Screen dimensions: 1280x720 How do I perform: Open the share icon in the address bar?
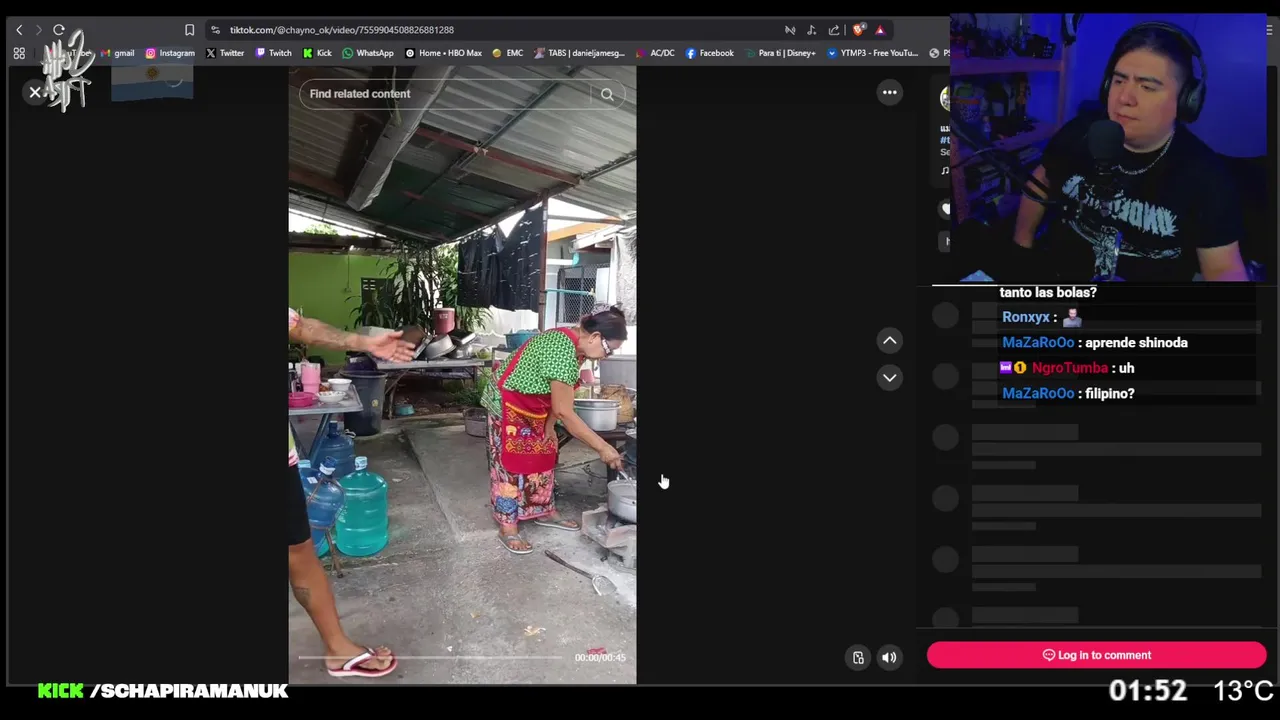833,30
